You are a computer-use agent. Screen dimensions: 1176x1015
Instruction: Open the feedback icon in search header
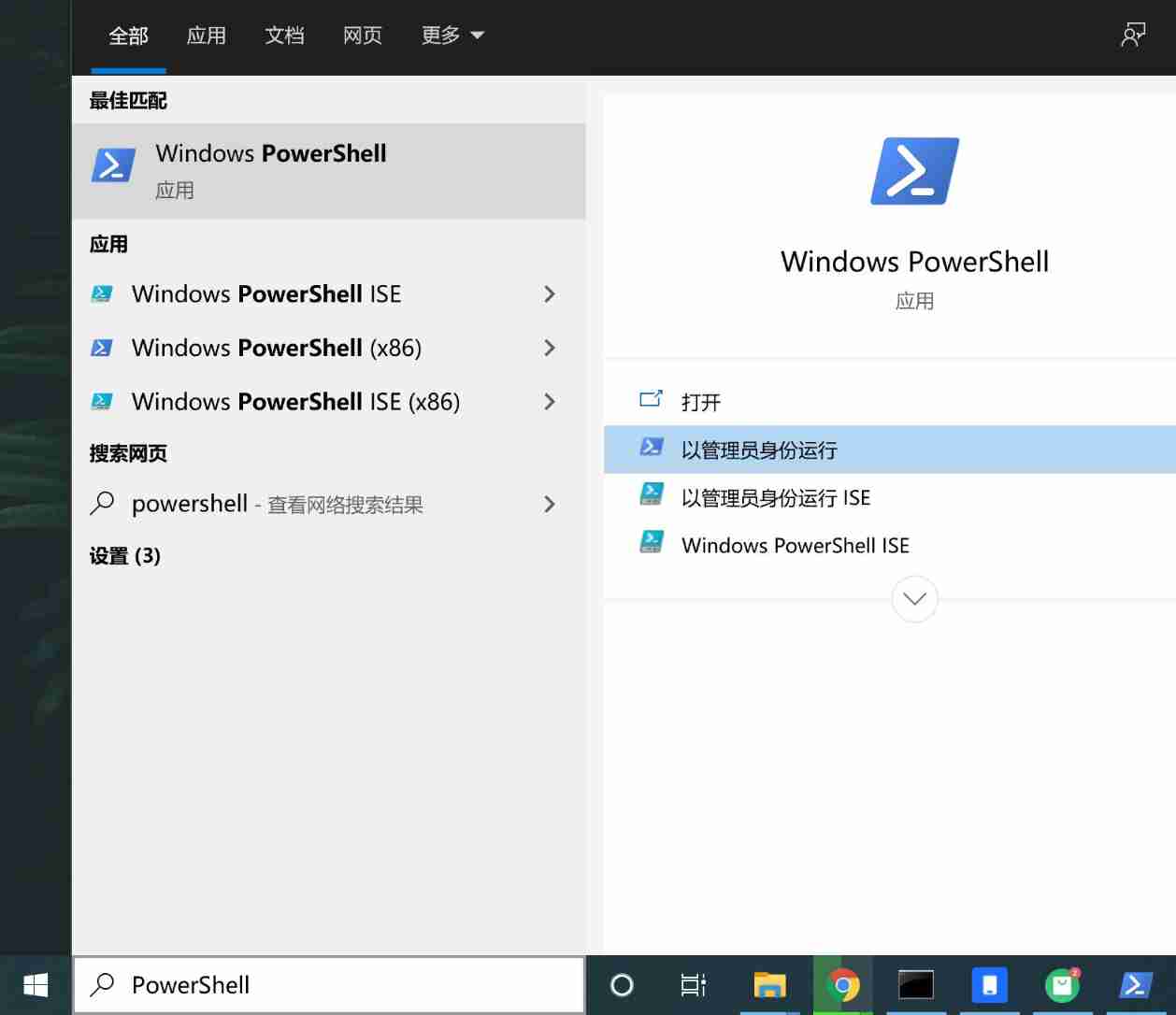coord(1133,36)
